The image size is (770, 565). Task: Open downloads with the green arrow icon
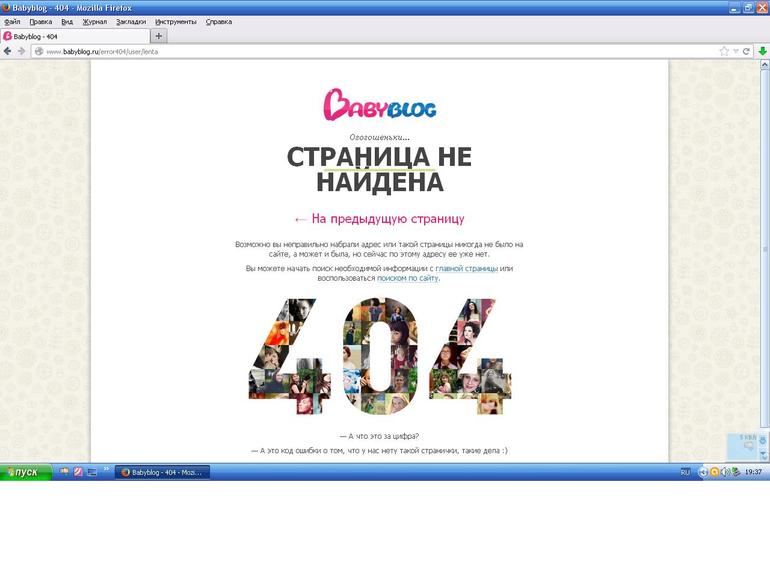[763, 51]
